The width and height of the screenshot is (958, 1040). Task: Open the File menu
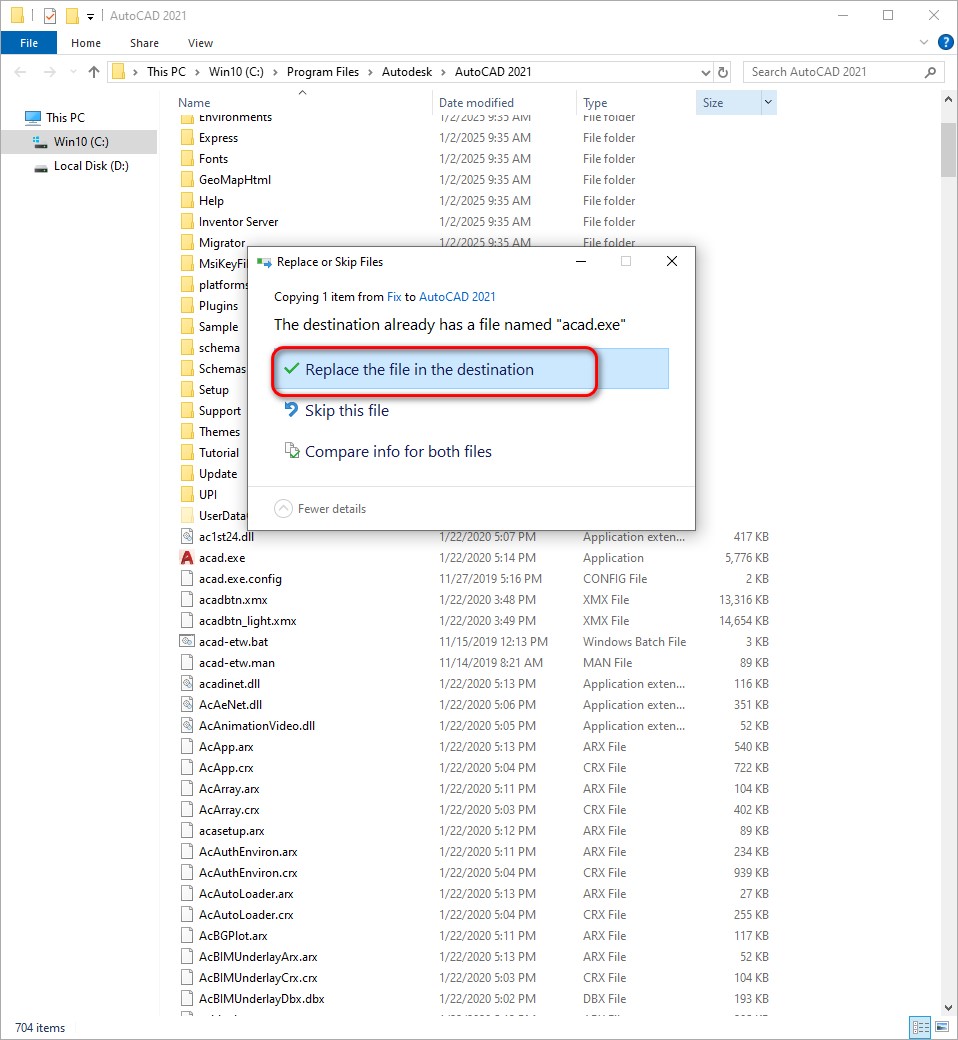pyautogui.click(x=29, y=43)
